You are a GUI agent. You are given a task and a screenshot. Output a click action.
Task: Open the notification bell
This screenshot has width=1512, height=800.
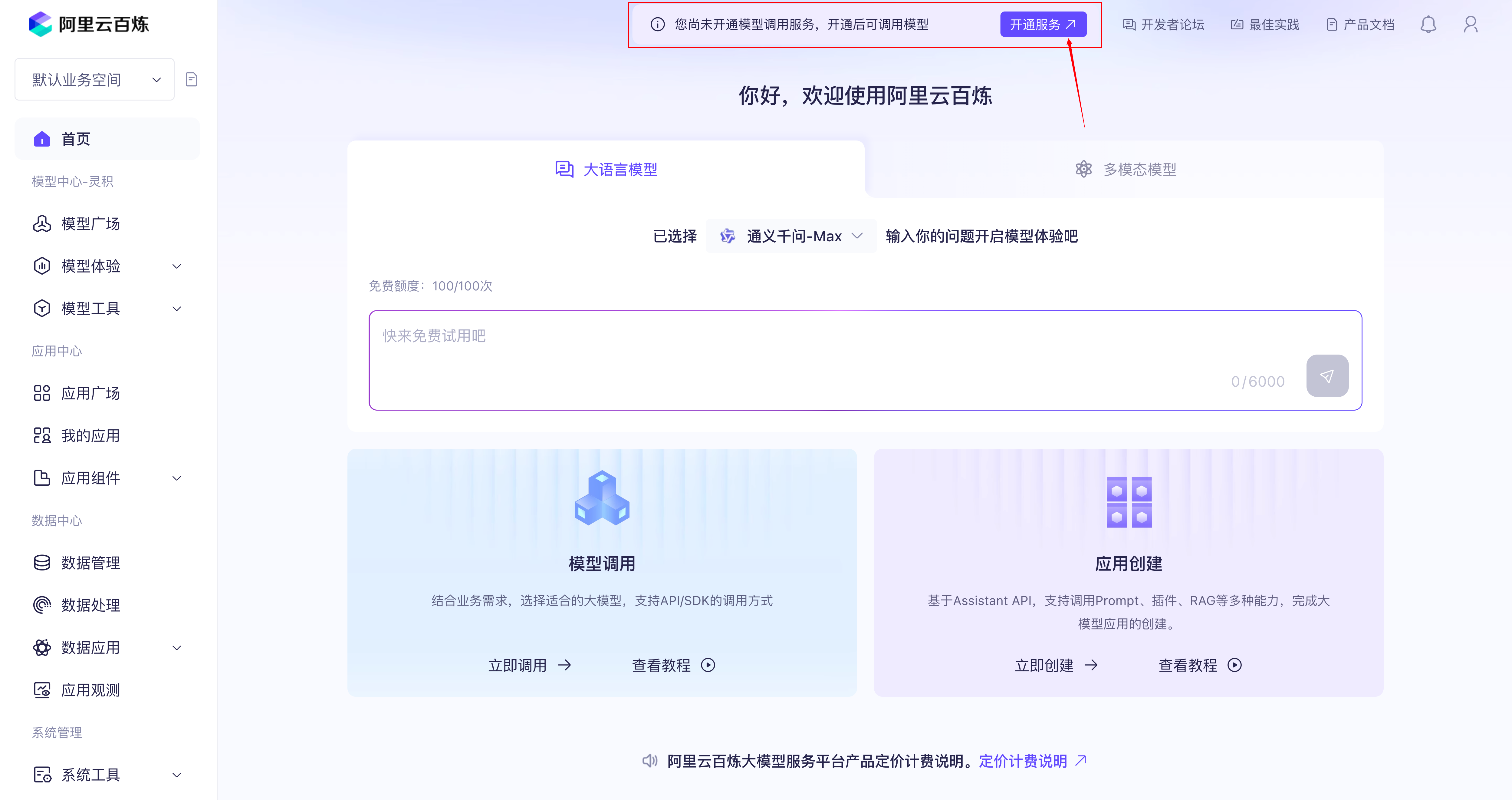click(1428, 24)
